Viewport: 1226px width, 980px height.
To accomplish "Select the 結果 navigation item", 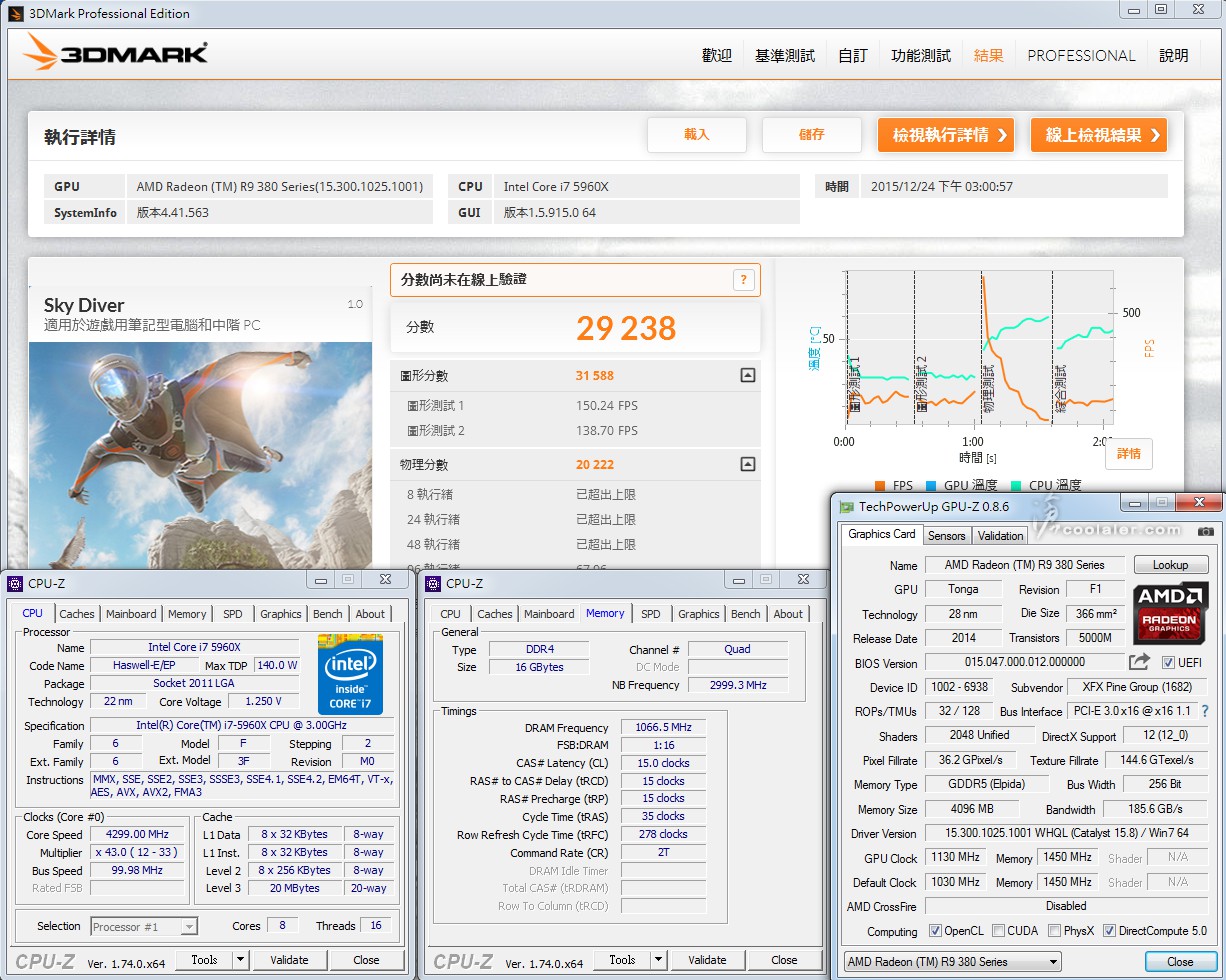I will [989, 56].
